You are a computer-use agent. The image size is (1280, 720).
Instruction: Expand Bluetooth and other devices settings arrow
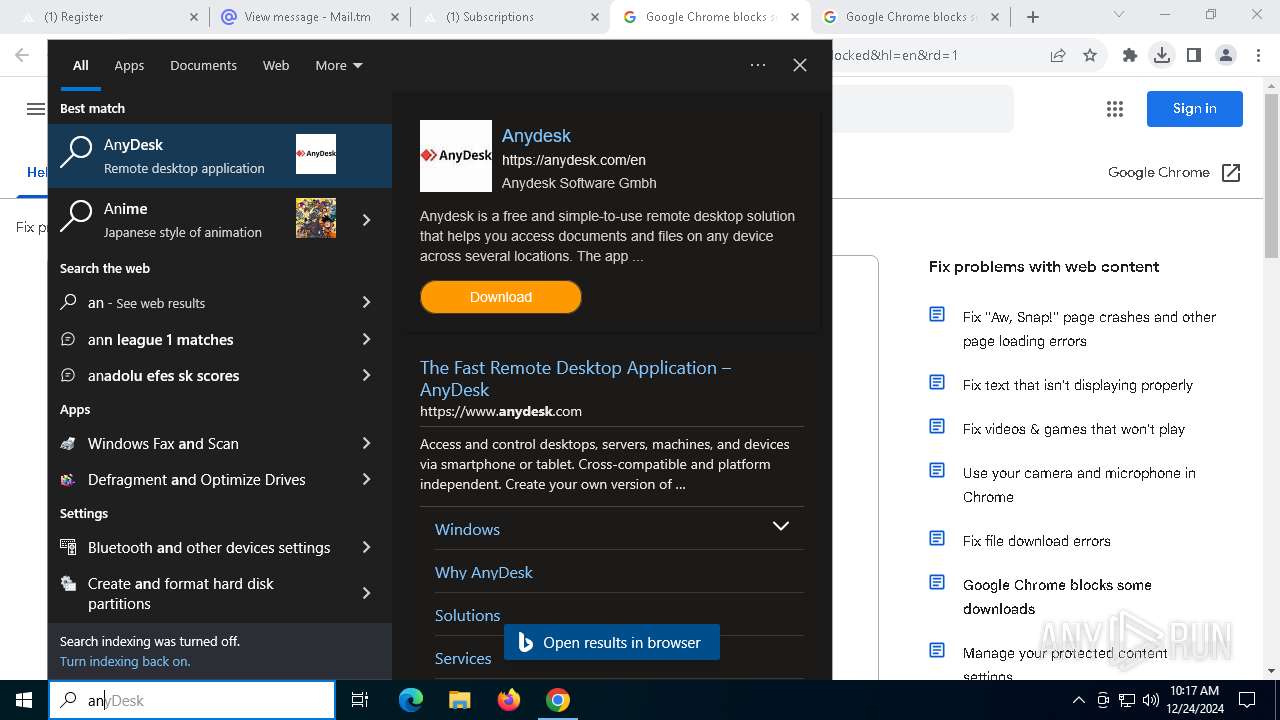(366, 547)
